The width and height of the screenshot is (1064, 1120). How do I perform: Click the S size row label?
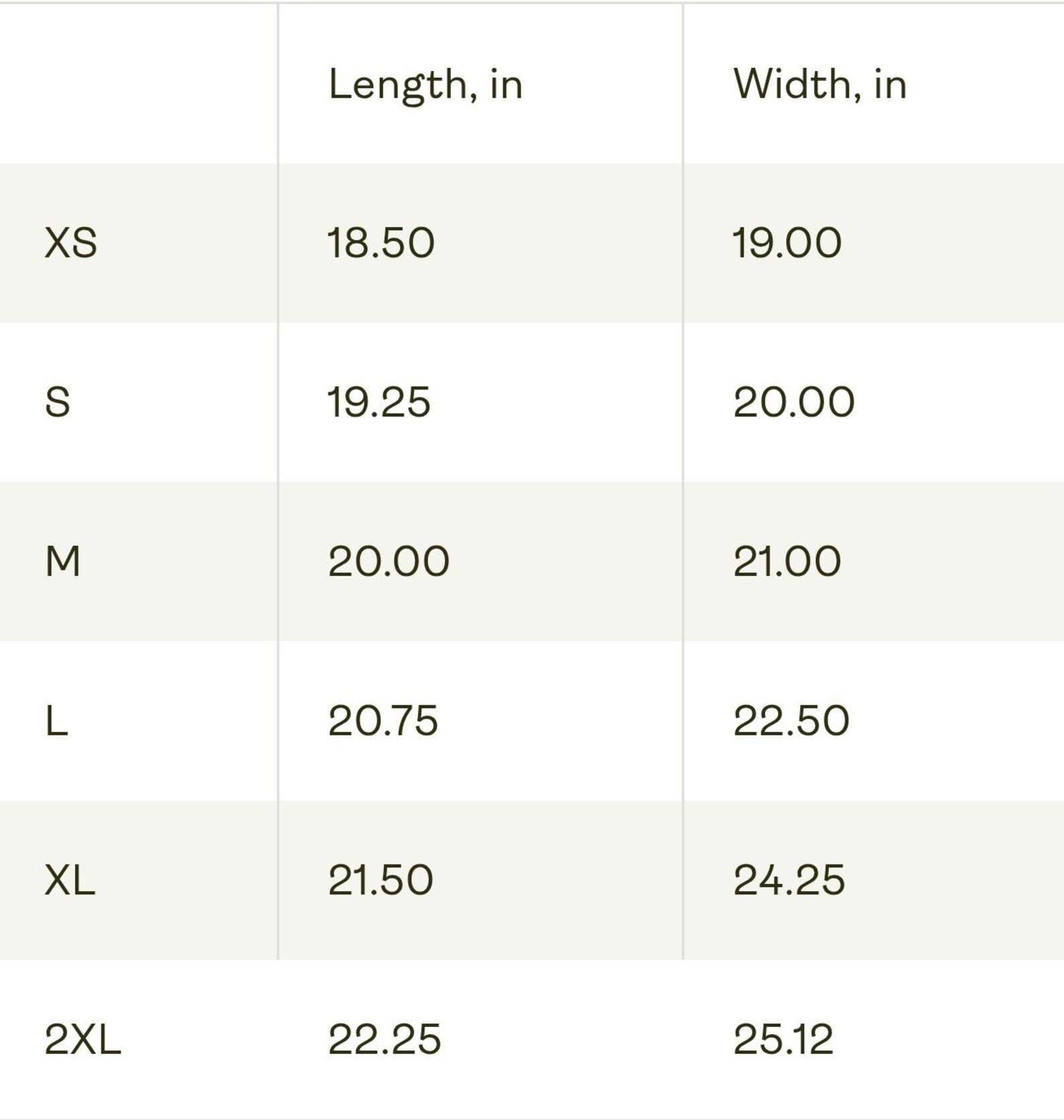[x=58, y=402]
